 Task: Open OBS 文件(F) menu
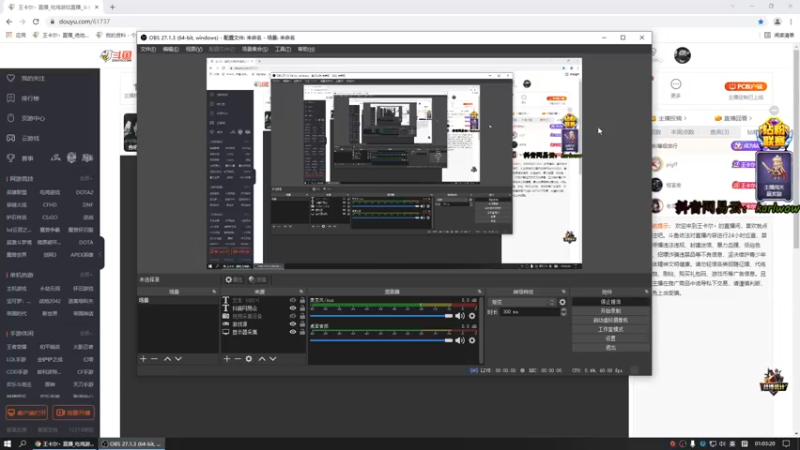pos(148,49)
